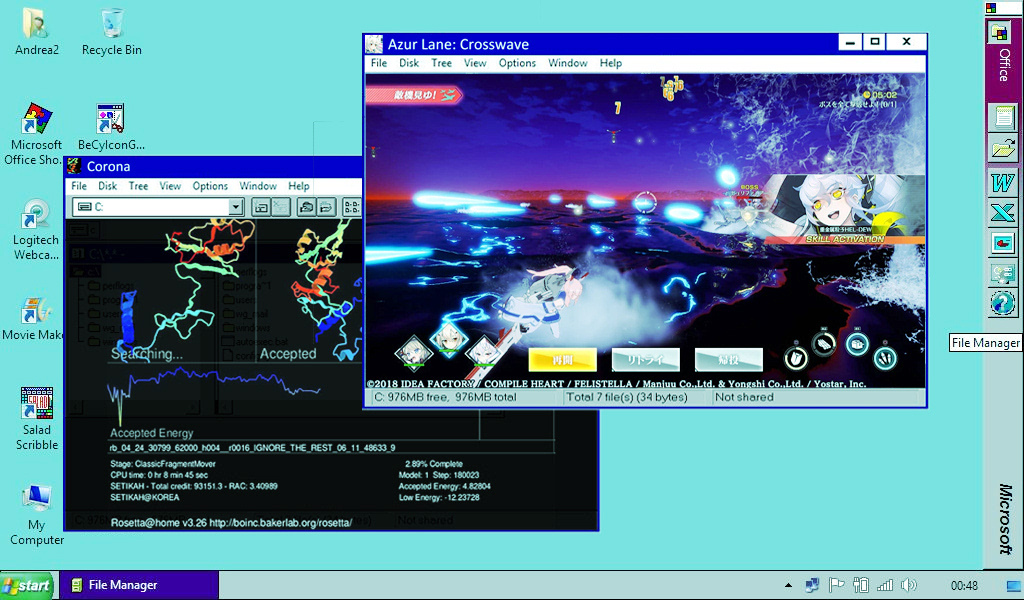Launch the Logitech Webcam shortcut

click(37, 230)
